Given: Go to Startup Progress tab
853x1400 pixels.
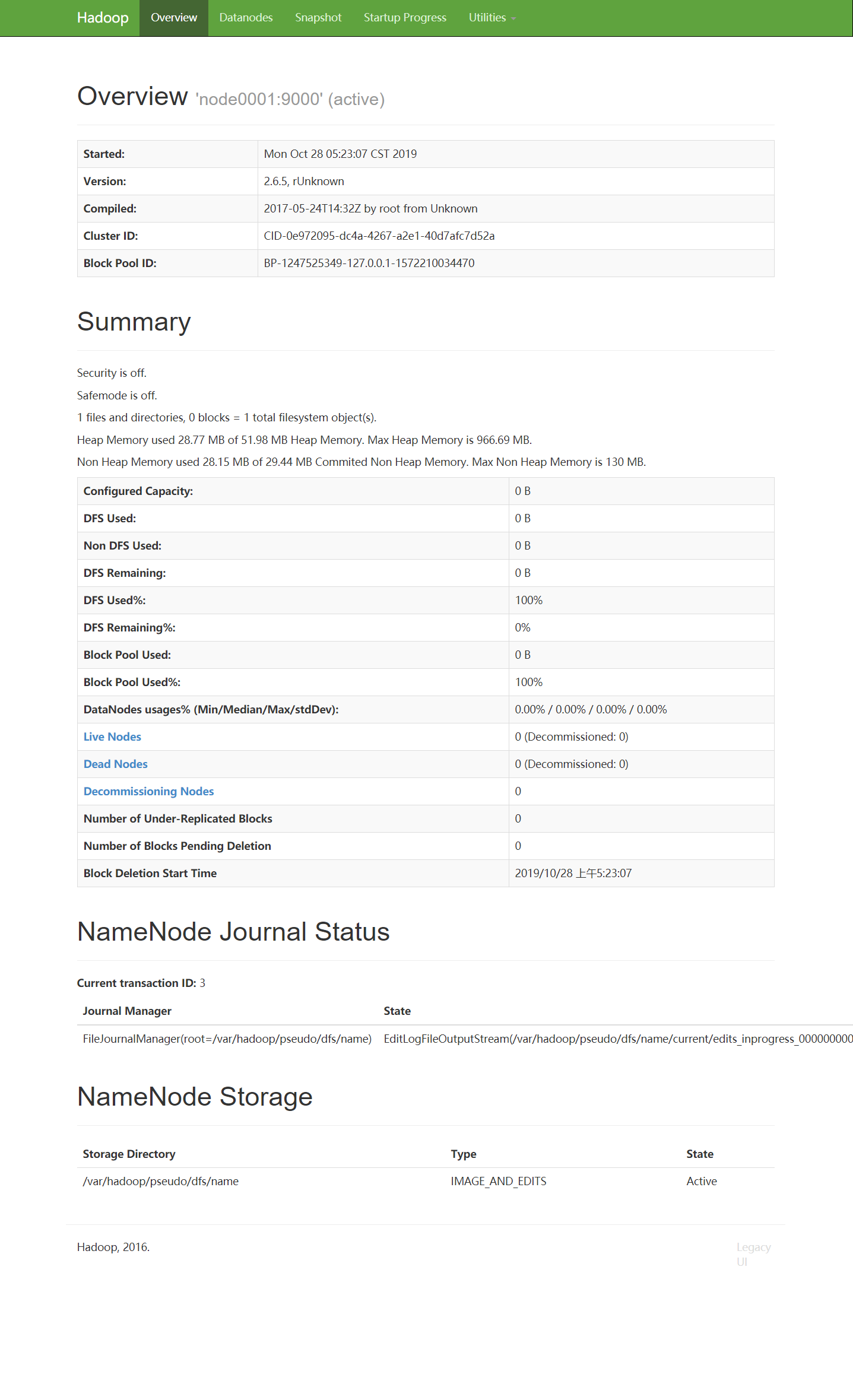Looking at the screenshot, I should (x=405, y=18).
